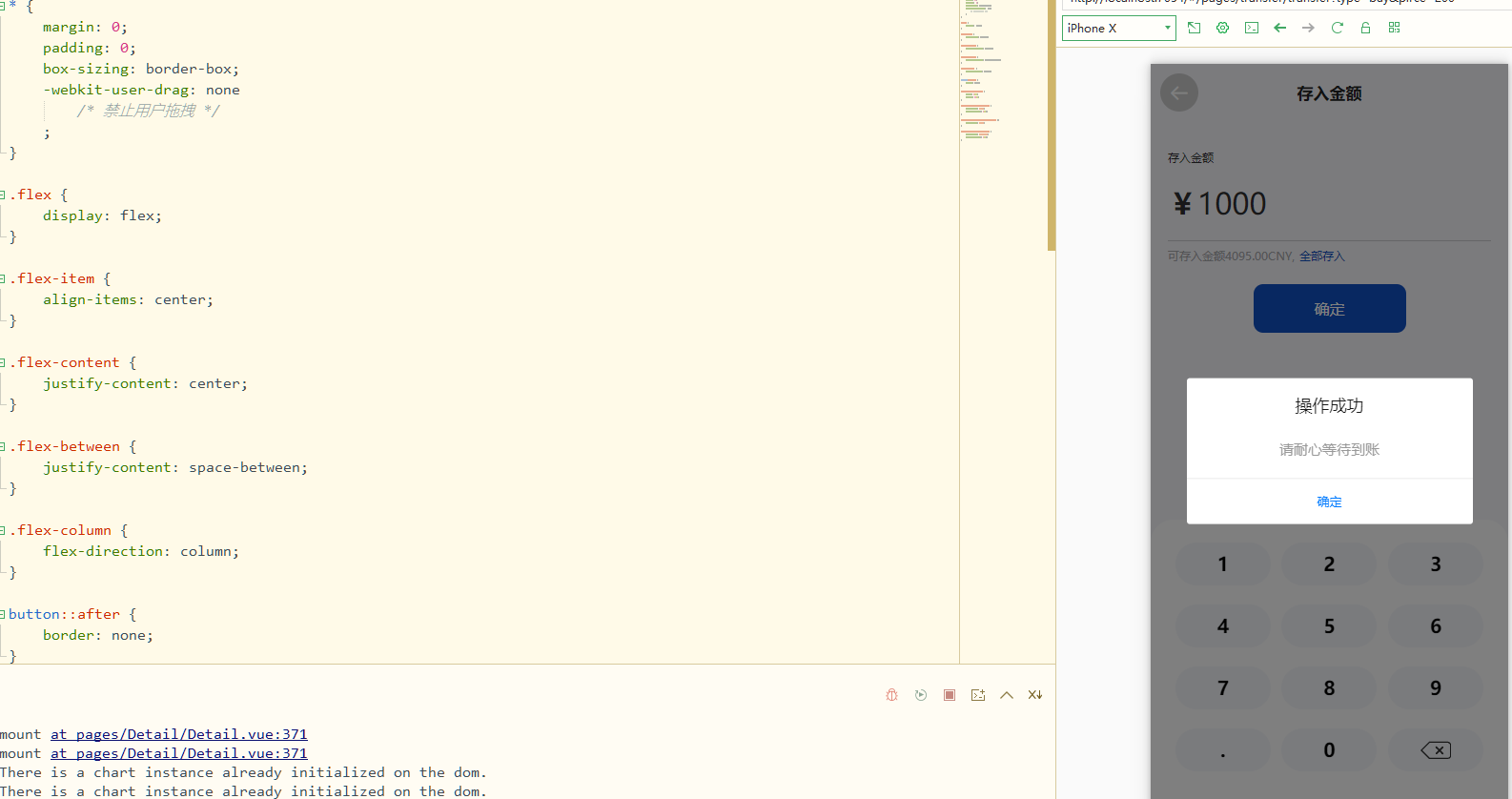Click the pop-out preview window icon
This screenshot has height=799, width=1512.
[x=1195, y=29]
